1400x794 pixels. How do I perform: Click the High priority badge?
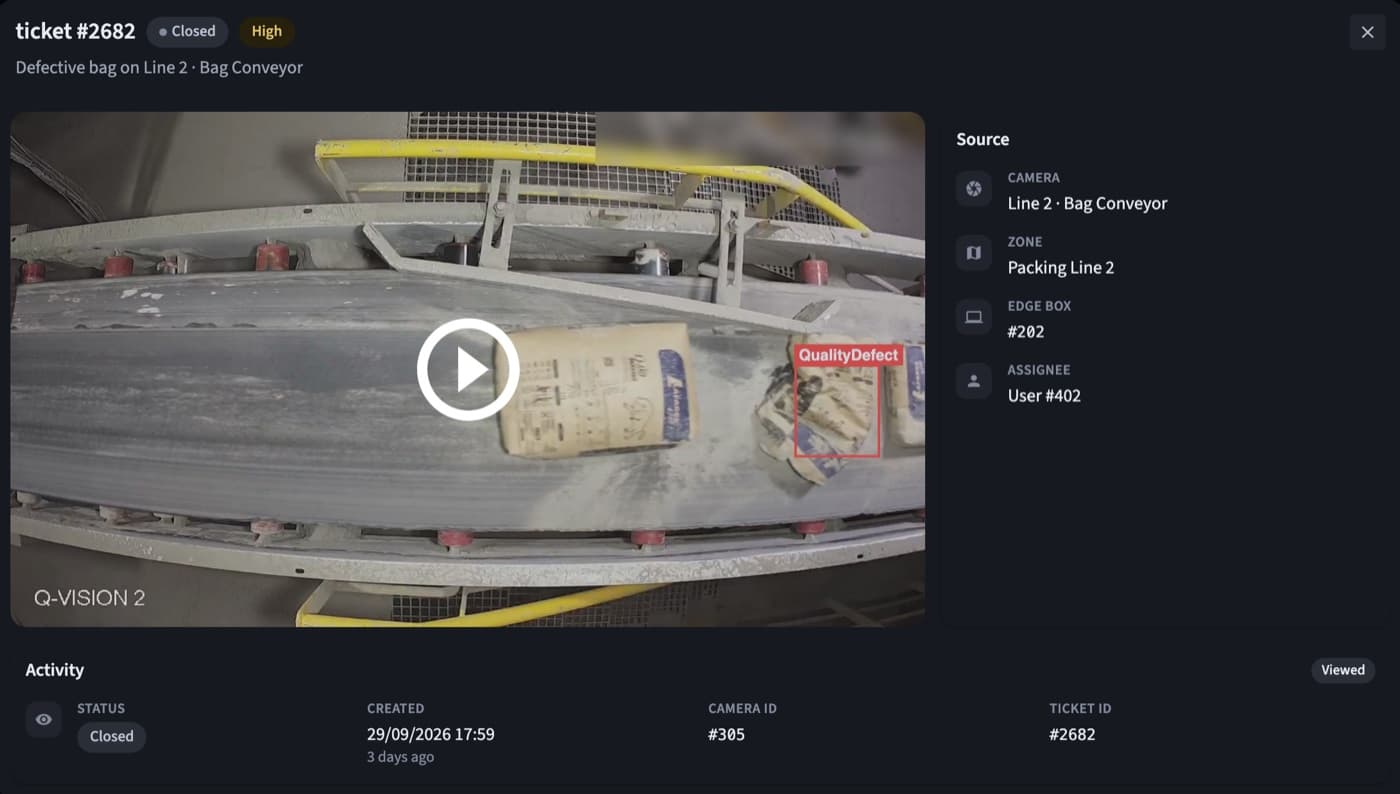point(266,32)
